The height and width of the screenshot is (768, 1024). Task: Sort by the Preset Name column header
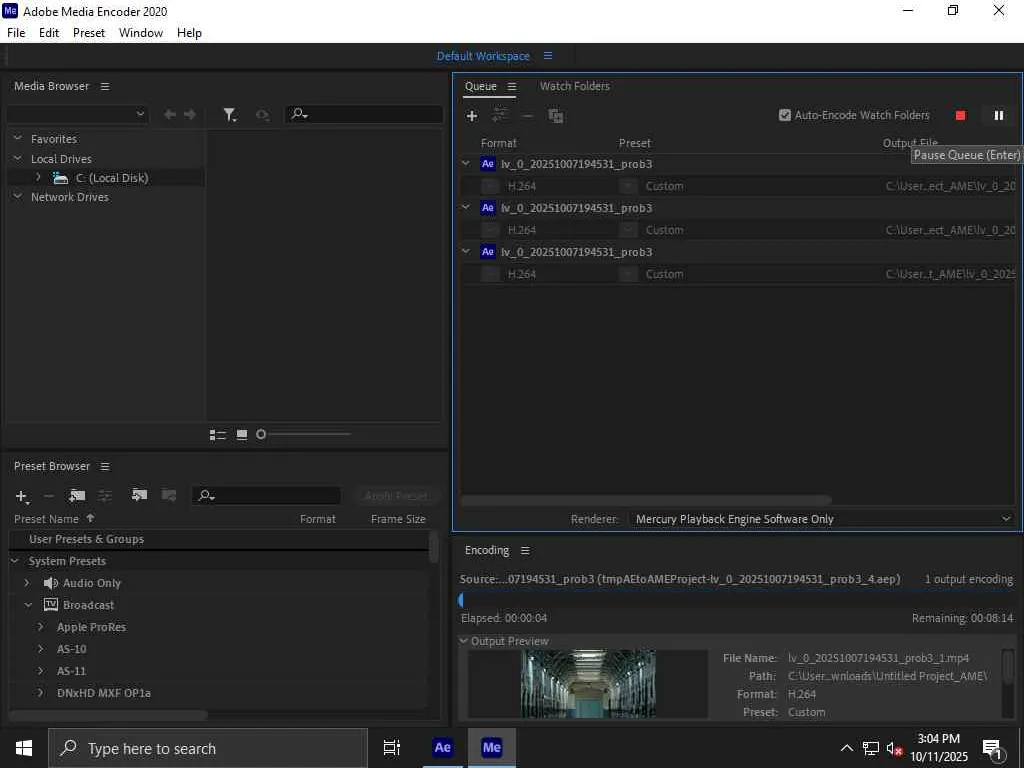click(x=46, y=519)
